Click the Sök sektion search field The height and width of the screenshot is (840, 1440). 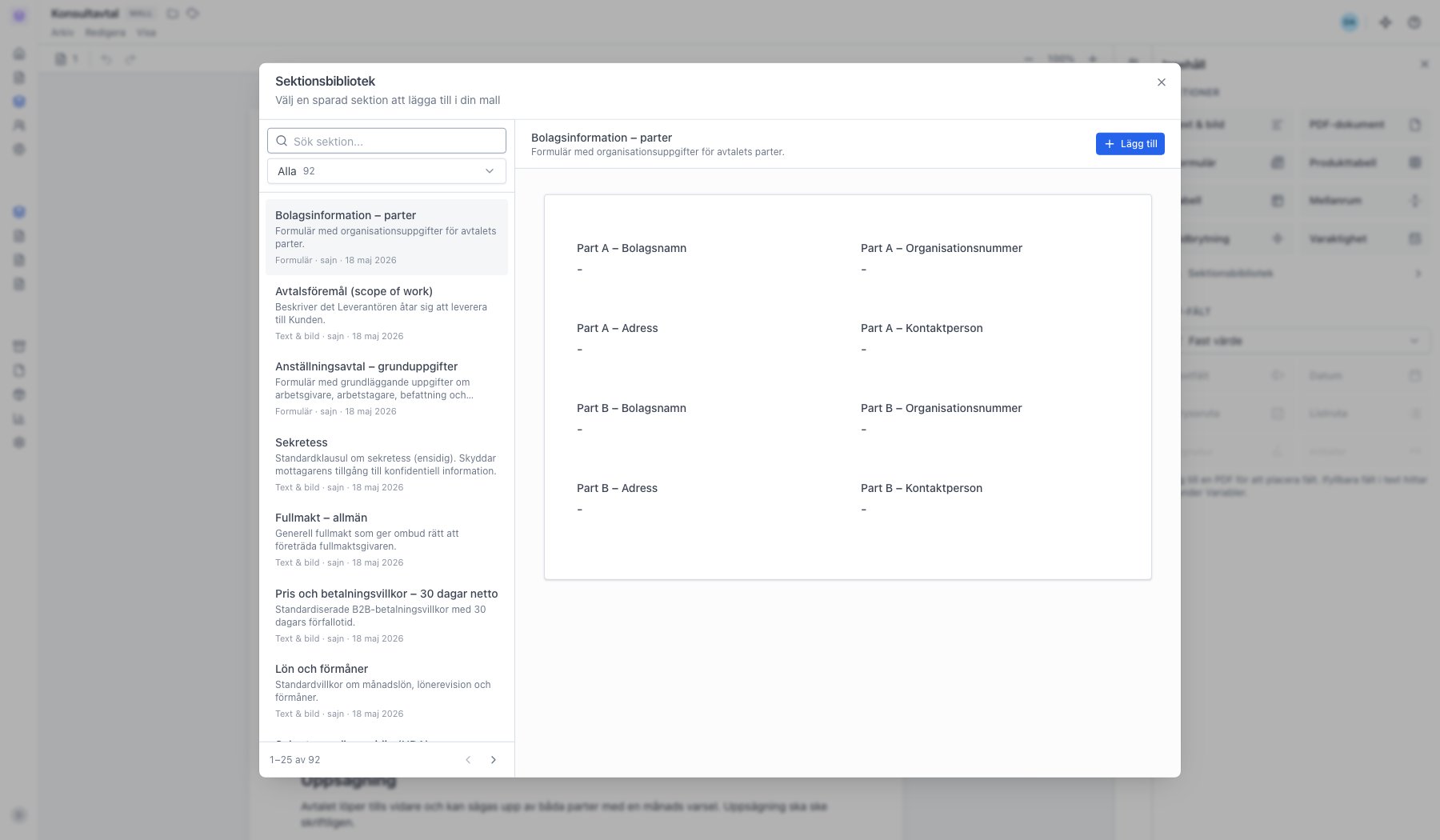(386, 141)
